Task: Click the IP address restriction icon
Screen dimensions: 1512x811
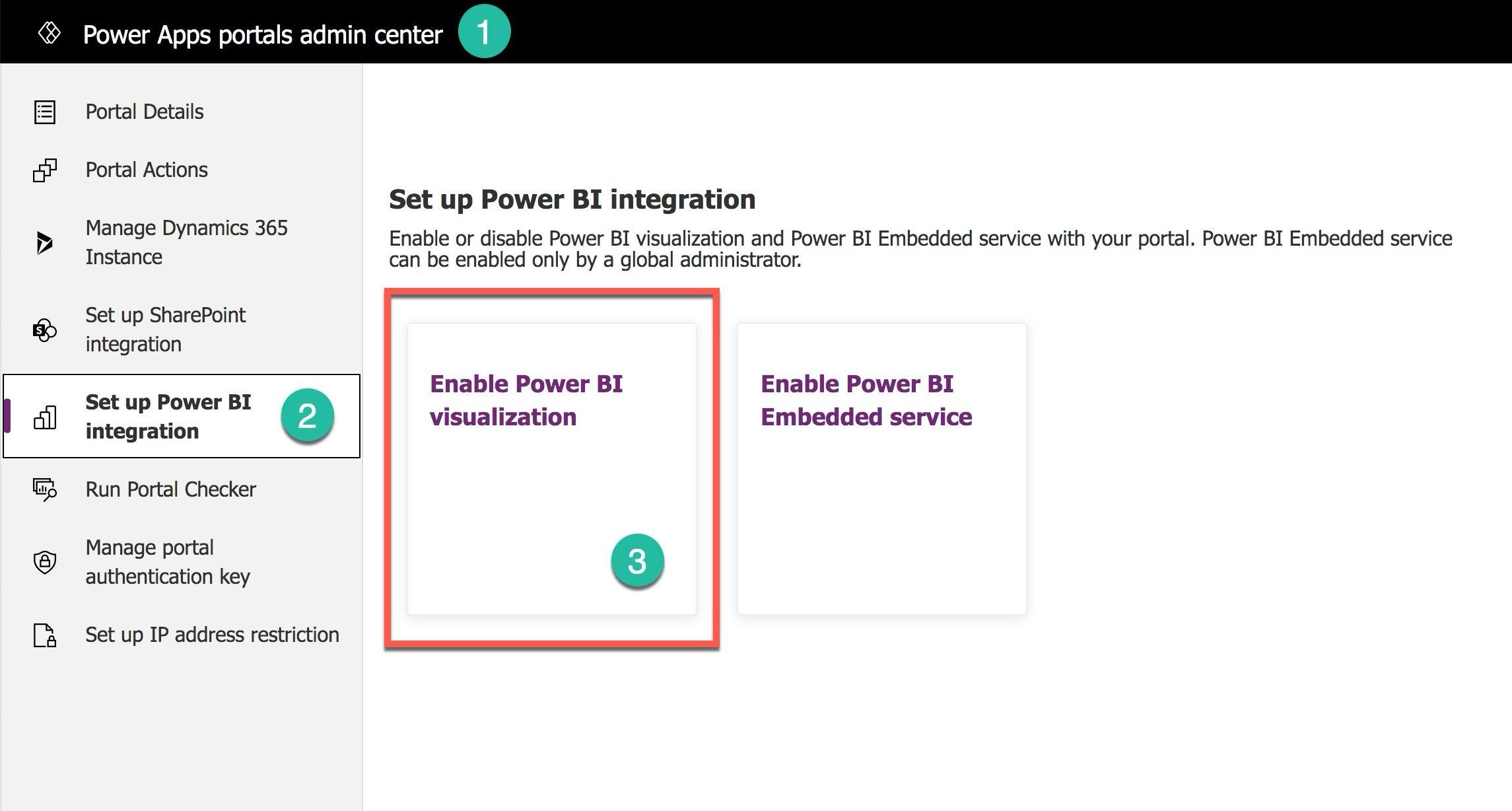Action: point(45,635)
